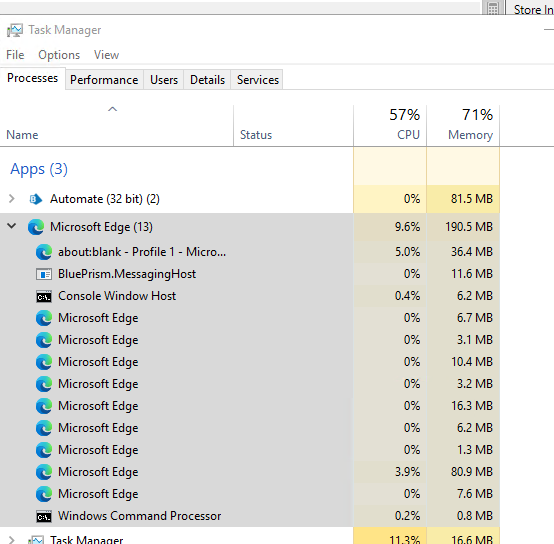Click the Console Window Host icon
This screenshot has width=554, height=544.
(44, 296)
